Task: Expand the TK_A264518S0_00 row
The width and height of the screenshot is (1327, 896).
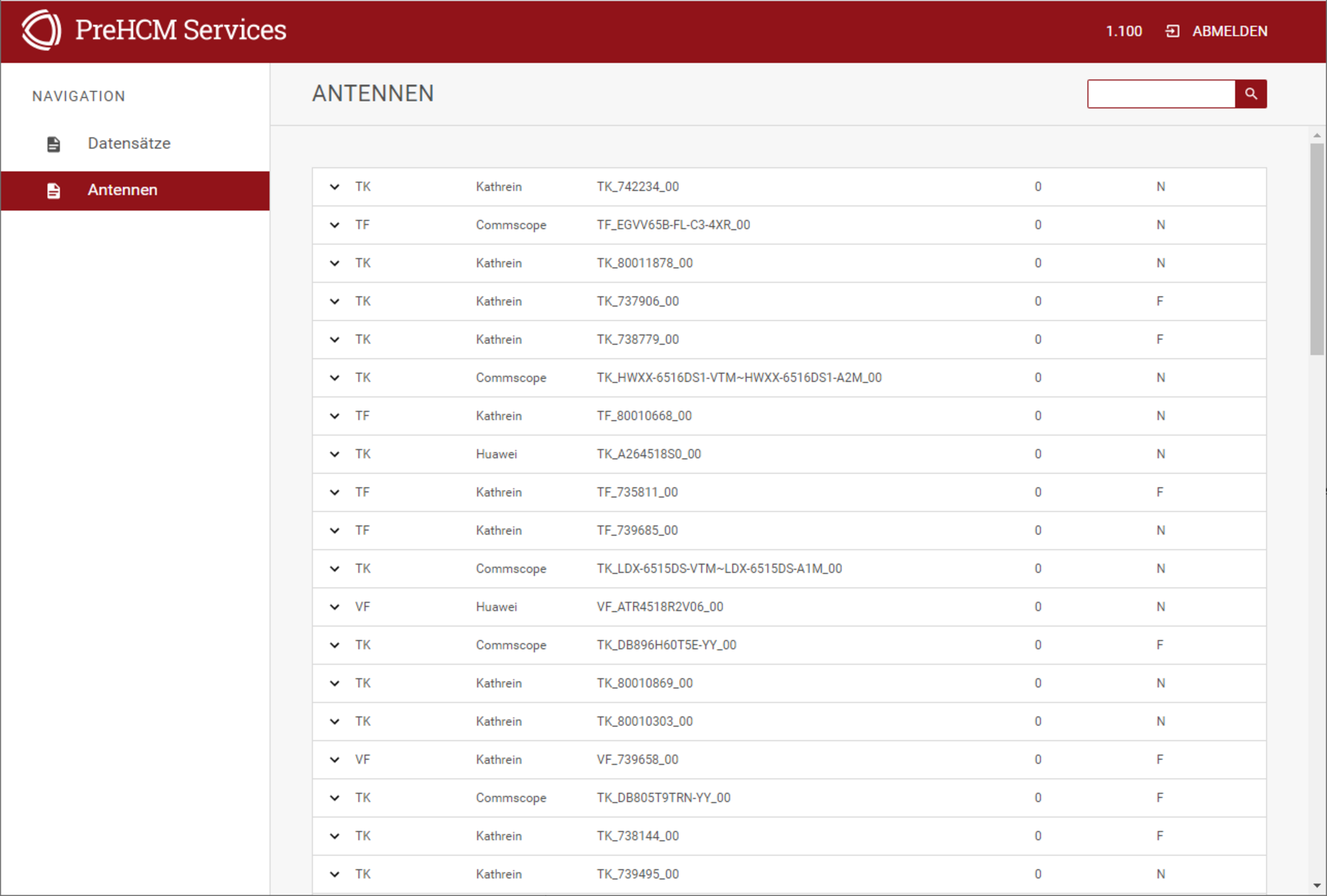Action: [334, 454]
